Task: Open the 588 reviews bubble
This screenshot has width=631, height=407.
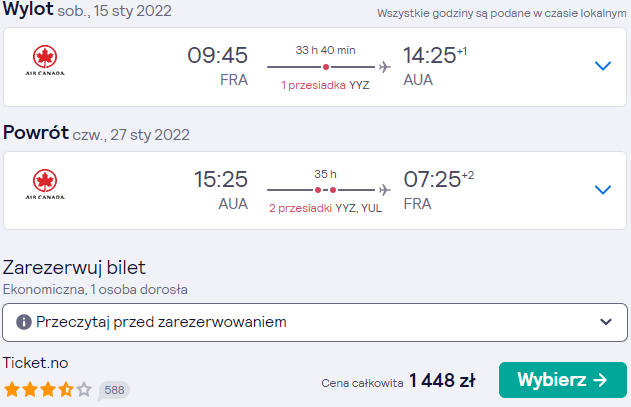Action: pyautogui.click(x=114, y=390)
